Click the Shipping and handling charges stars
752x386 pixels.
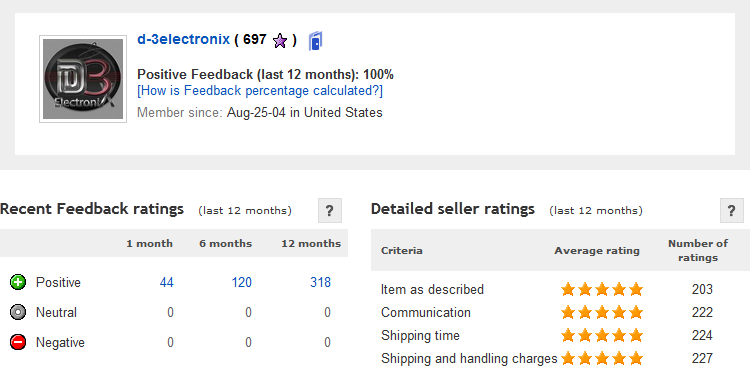point(602,358)
